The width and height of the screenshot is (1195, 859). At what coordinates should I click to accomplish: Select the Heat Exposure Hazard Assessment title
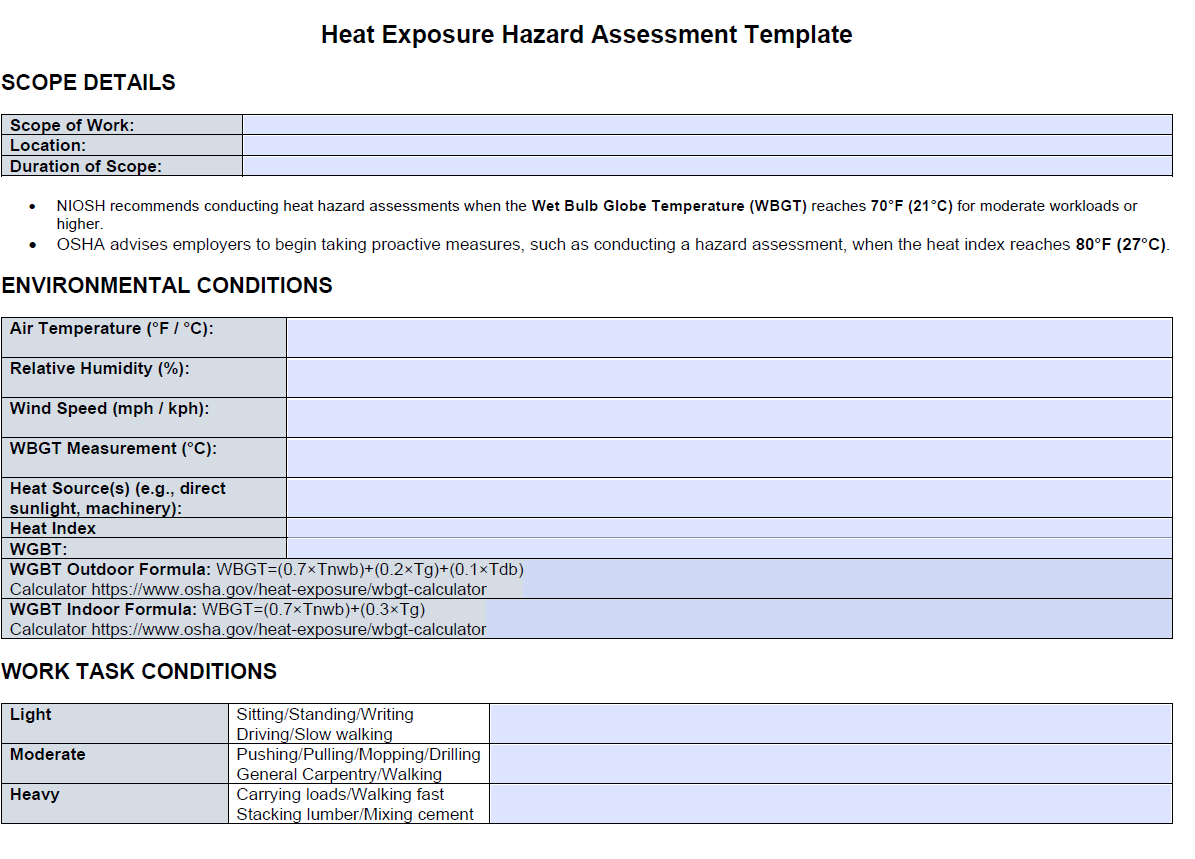click(x=585, y=34)
